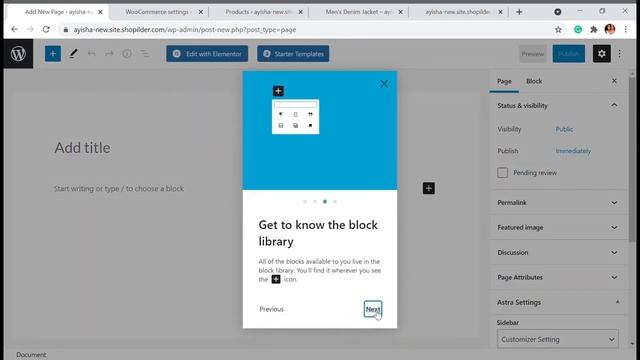Expand the Discussion section

click(614, 252)
